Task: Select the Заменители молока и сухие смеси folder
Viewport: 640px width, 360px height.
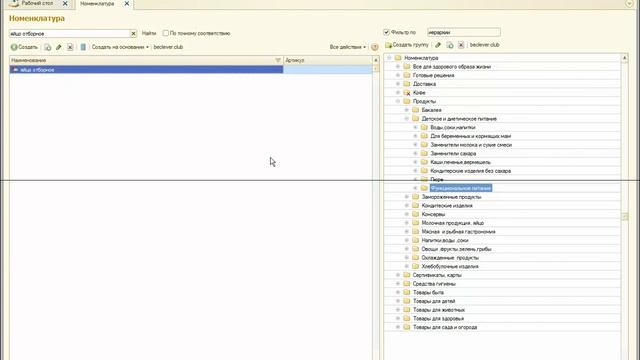Action: pyautogui.click(x=471, y=144)
